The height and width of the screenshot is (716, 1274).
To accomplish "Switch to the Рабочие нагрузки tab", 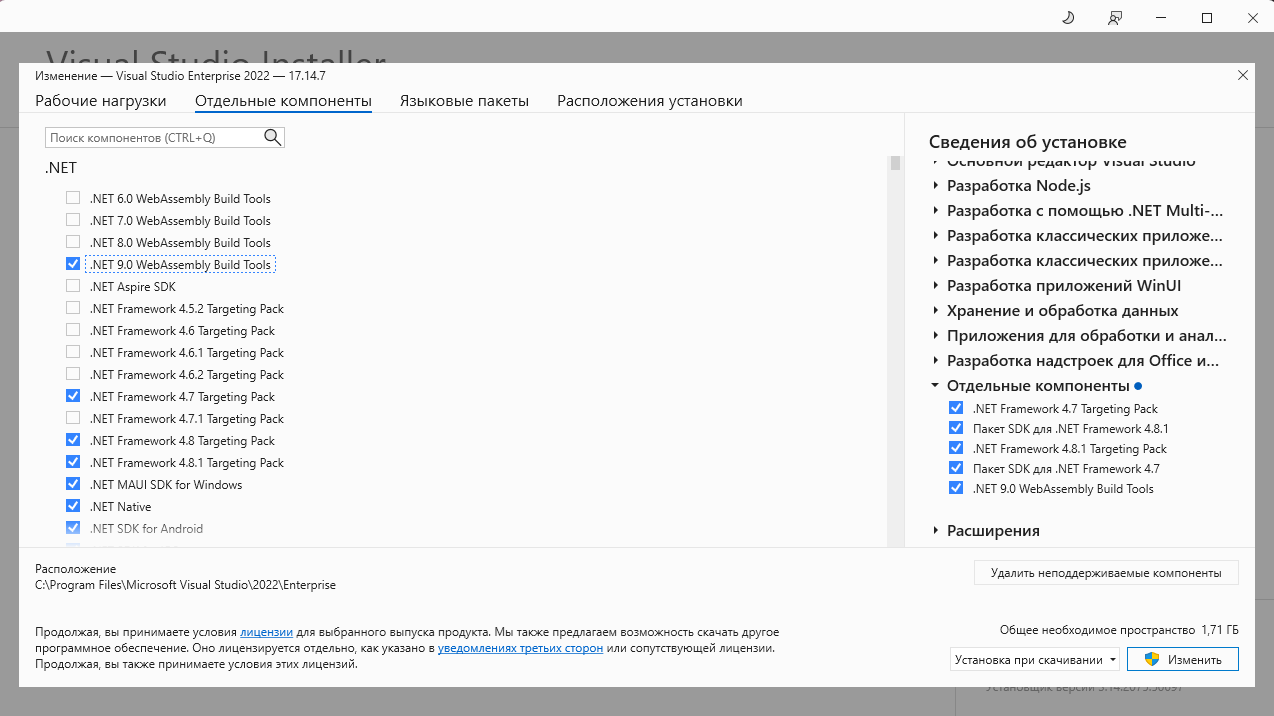I will coord(101,101).
